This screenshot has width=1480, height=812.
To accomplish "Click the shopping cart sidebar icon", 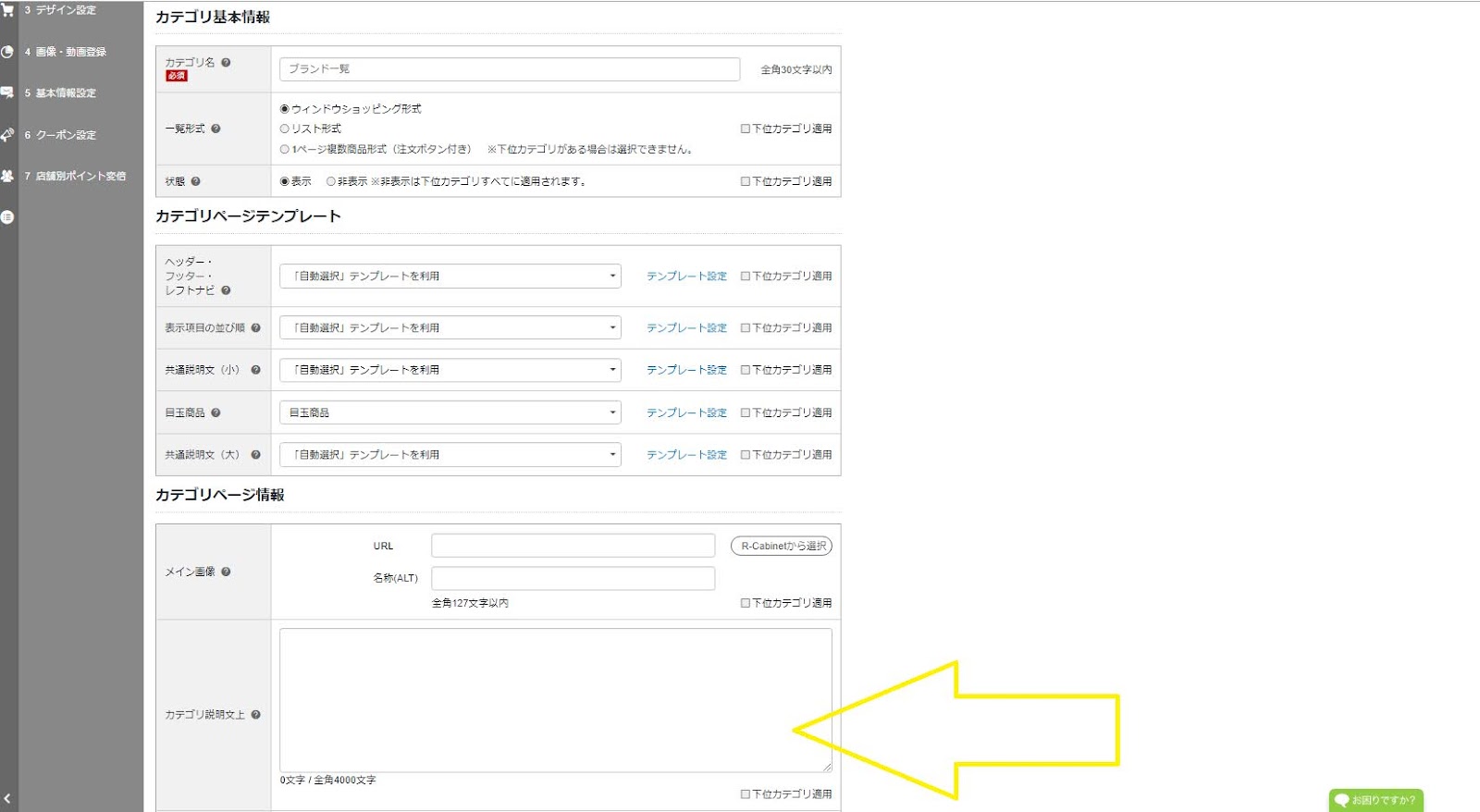I will [x=7, y=10].
